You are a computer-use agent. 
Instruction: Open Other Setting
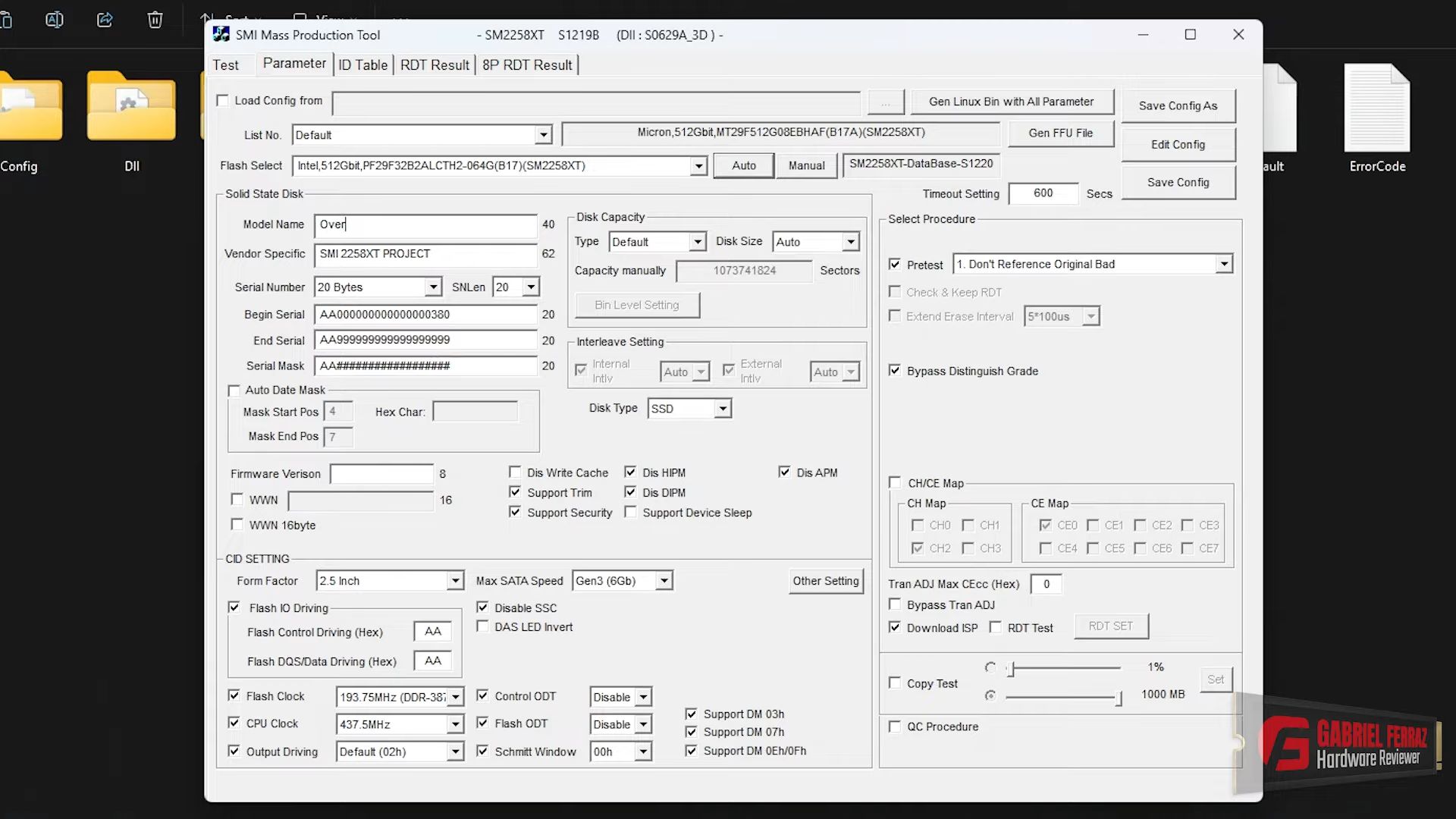tap(826, 581)
